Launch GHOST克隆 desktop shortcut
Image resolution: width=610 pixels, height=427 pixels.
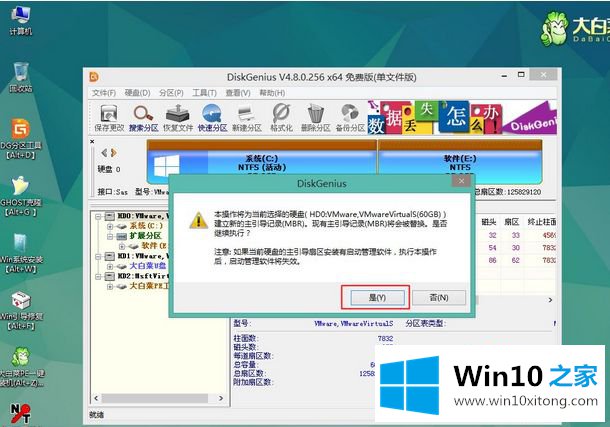coord(19,196)
